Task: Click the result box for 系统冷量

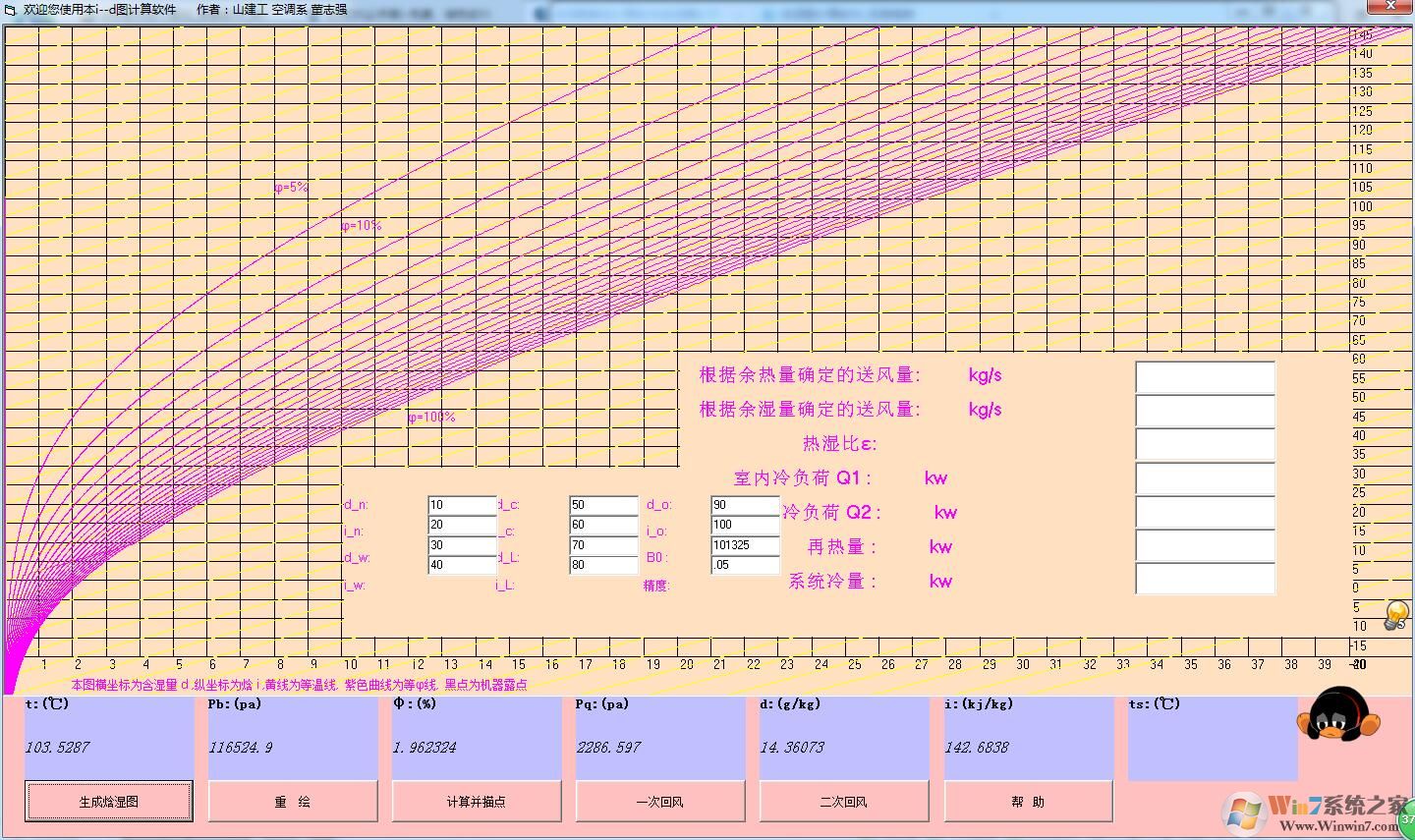Action: 1205,579
